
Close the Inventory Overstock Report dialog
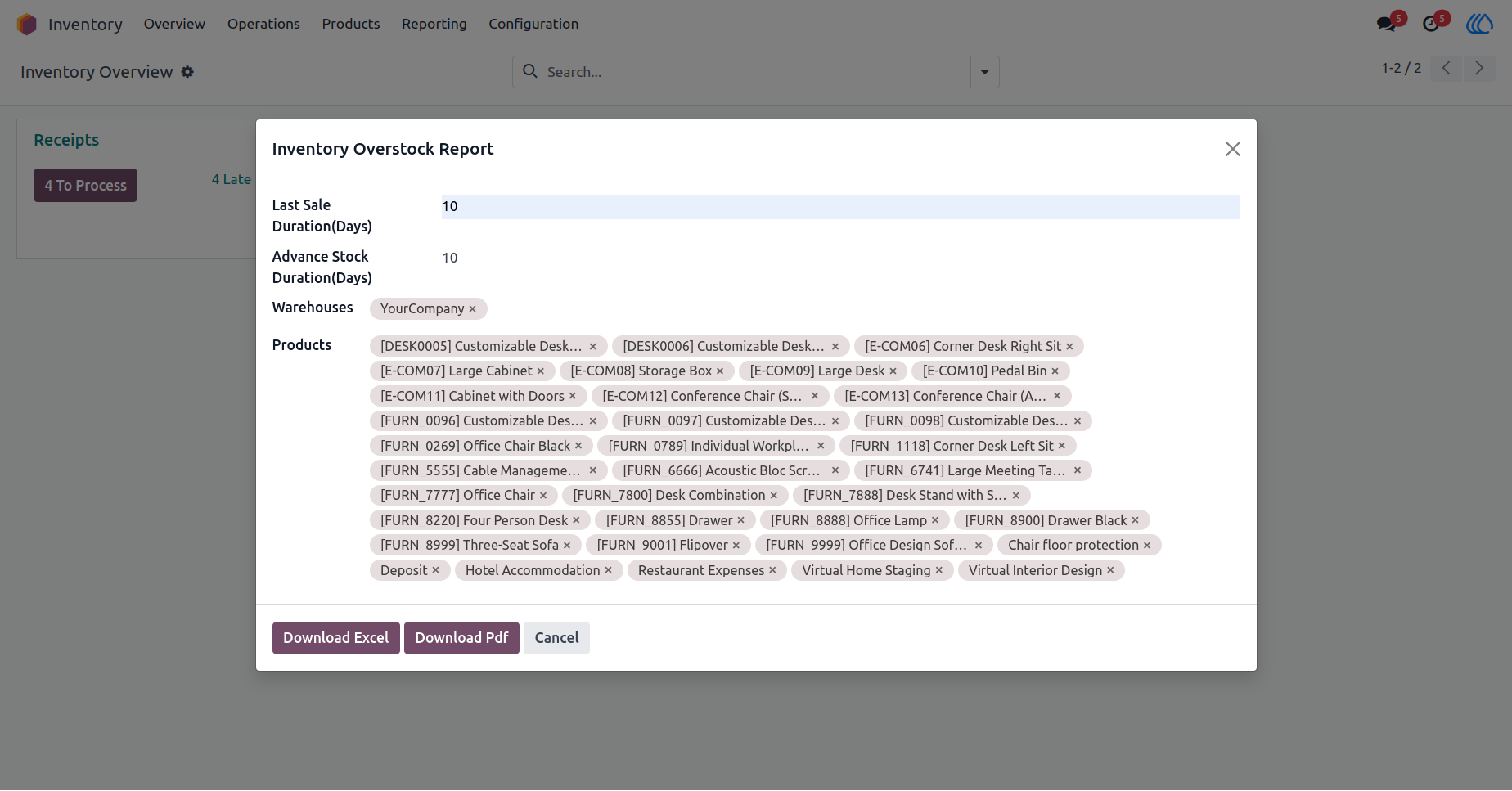coord(1233,149)
